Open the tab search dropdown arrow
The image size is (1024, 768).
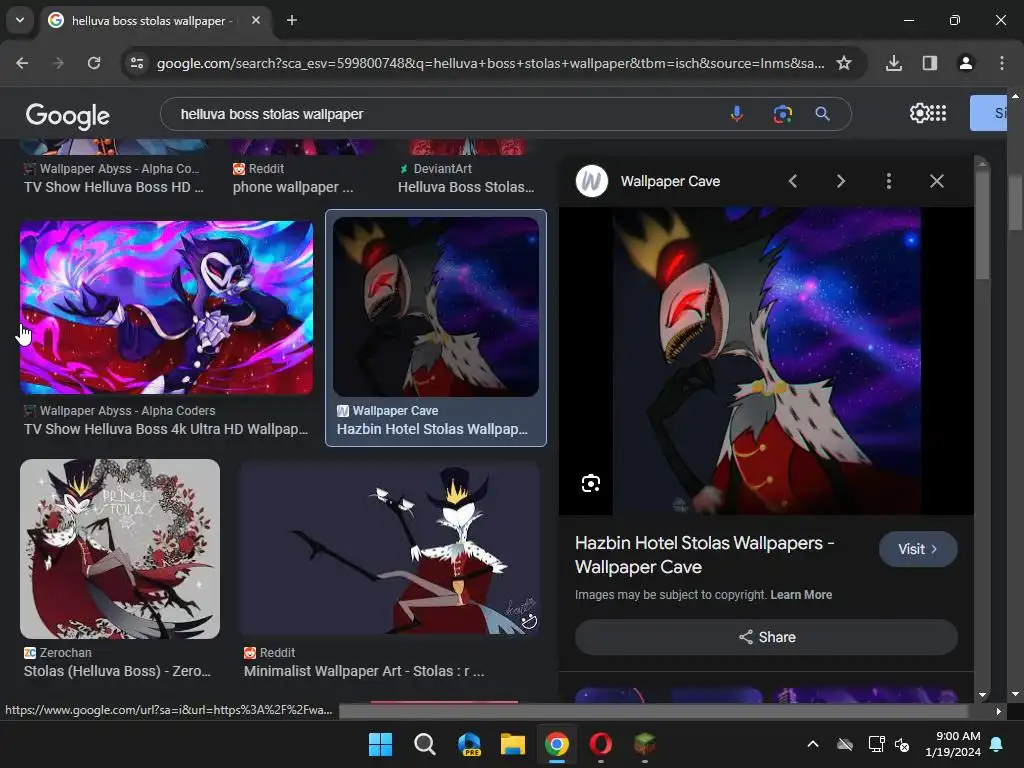tap(20, 20)
